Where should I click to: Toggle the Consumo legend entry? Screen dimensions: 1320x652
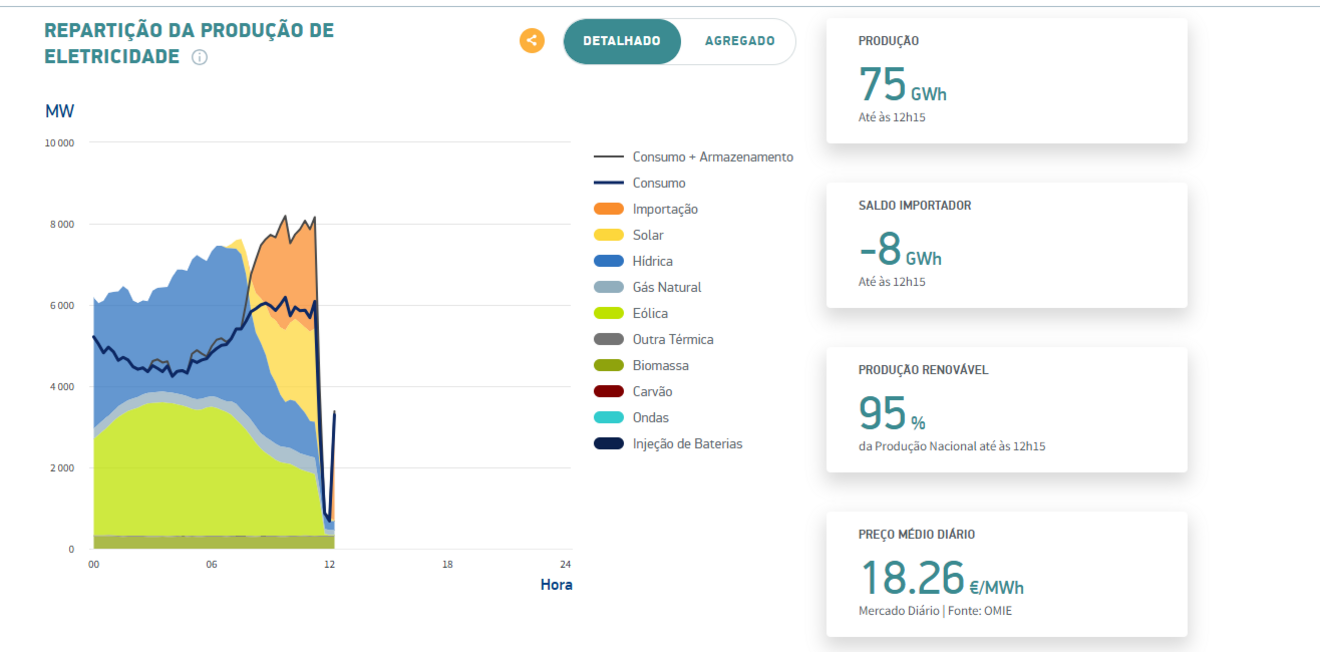click(658, 183)
